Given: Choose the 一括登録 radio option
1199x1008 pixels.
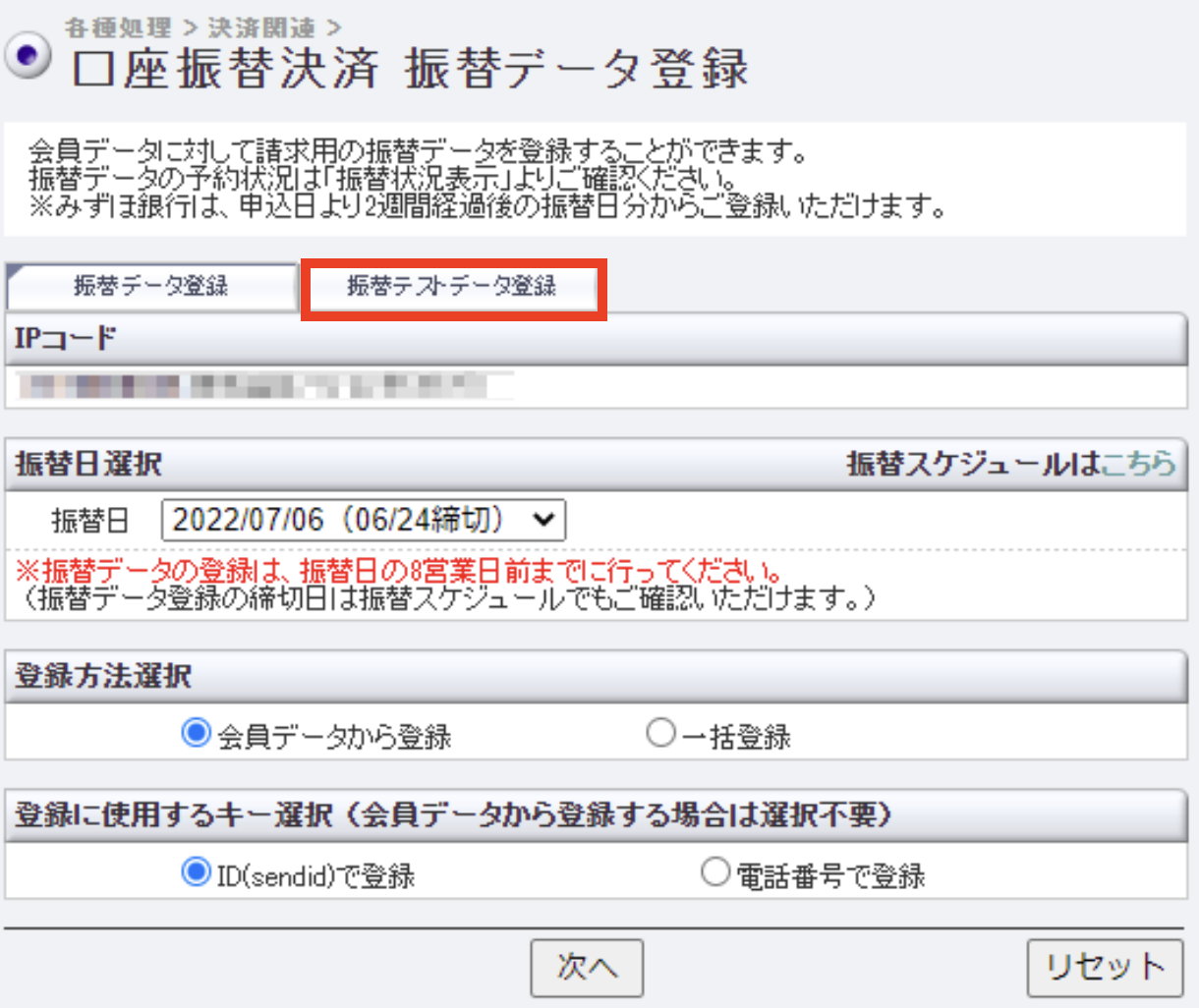Looking at the screenshot, I should (661, 733).
